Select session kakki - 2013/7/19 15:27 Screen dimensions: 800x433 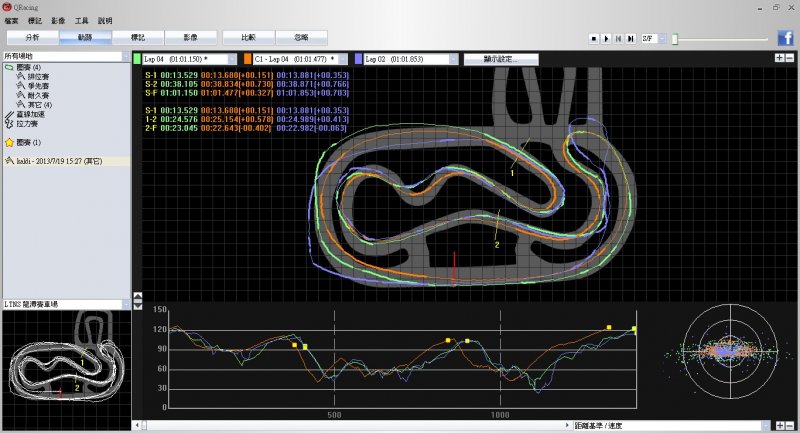pyautogui.click(x=66, y=161)
